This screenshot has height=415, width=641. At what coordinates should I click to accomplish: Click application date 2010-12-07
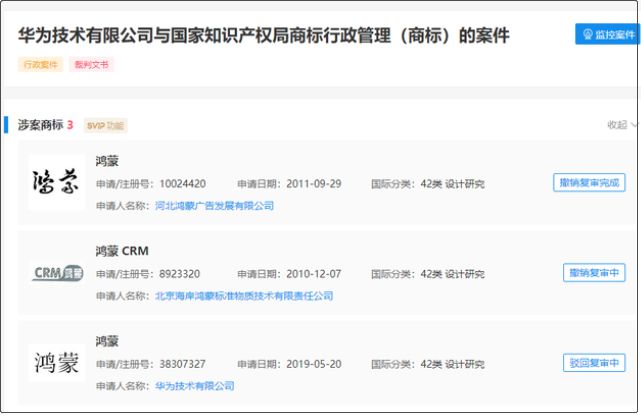coord(314,274)
